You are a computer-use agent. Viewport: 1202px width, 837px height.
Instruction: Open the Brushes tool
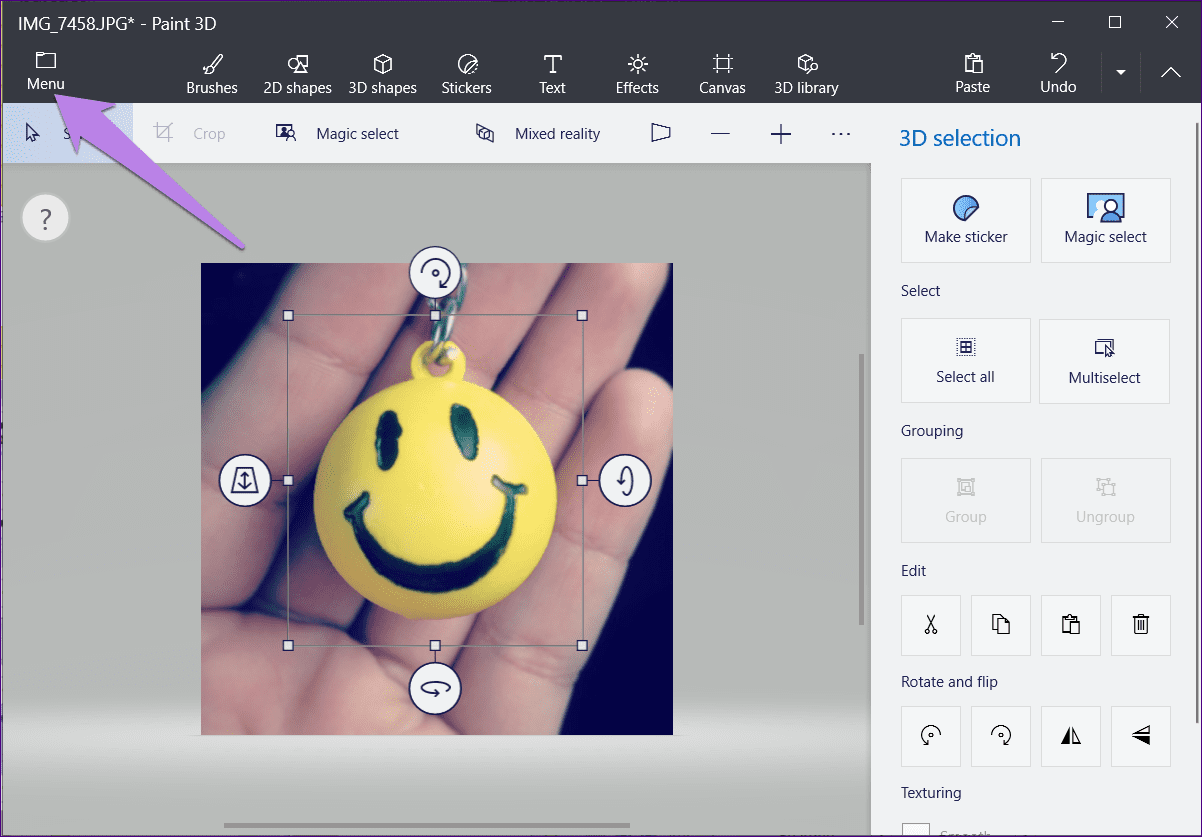coord(212,74)
